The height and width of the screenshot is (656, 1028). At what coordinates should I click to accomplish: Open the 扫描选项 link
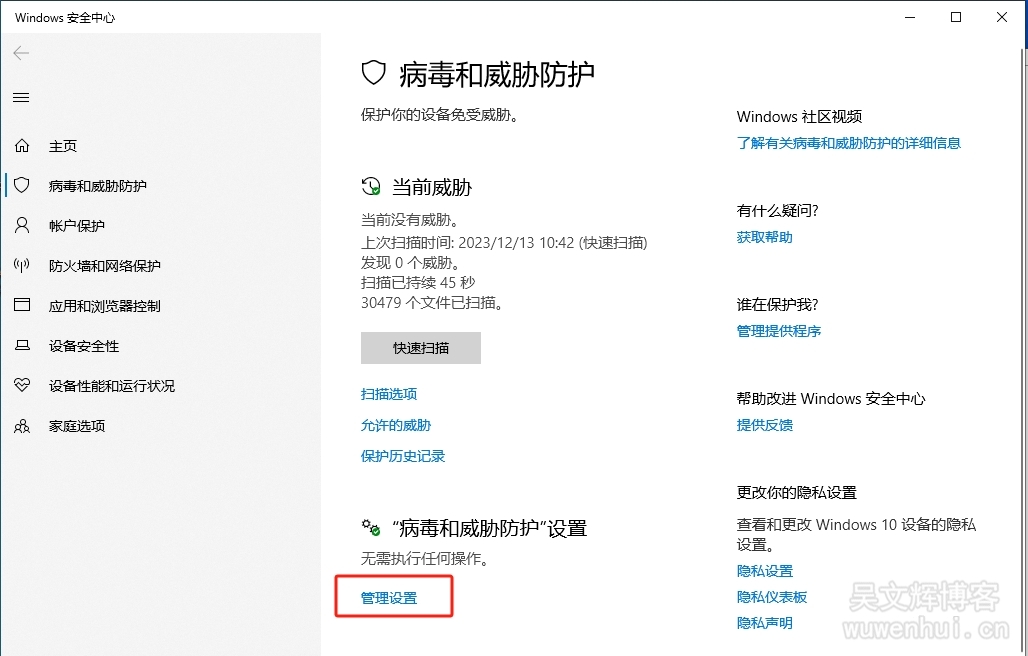(389, 394)
